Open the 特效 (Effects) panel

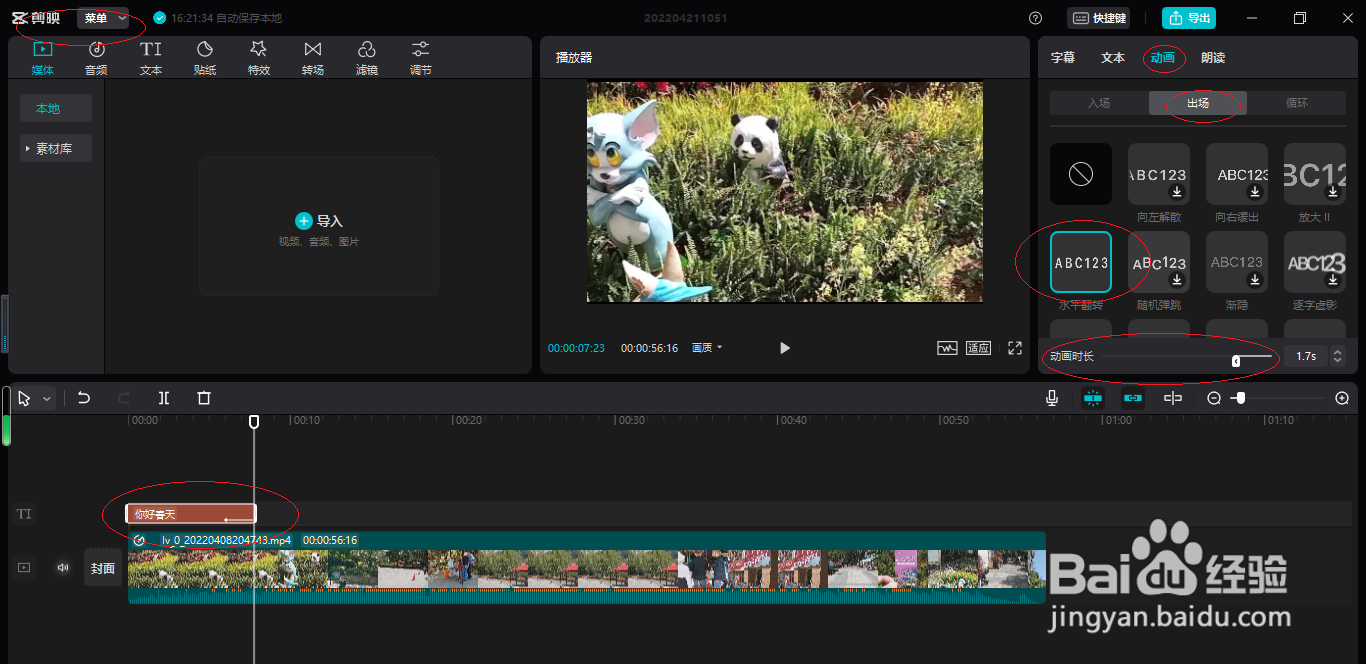[x=259, y=58]
